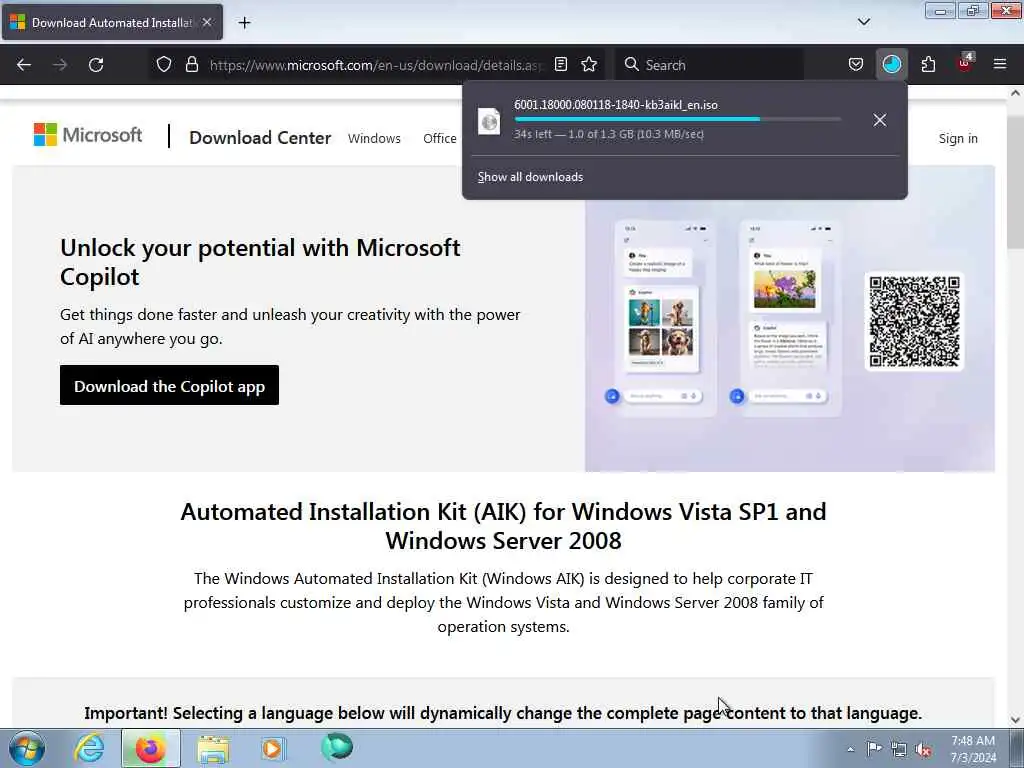Screen dimensions: 1024x768
Task: Open Windows Explorer from taskbar
Action: (x=213, y=748)
